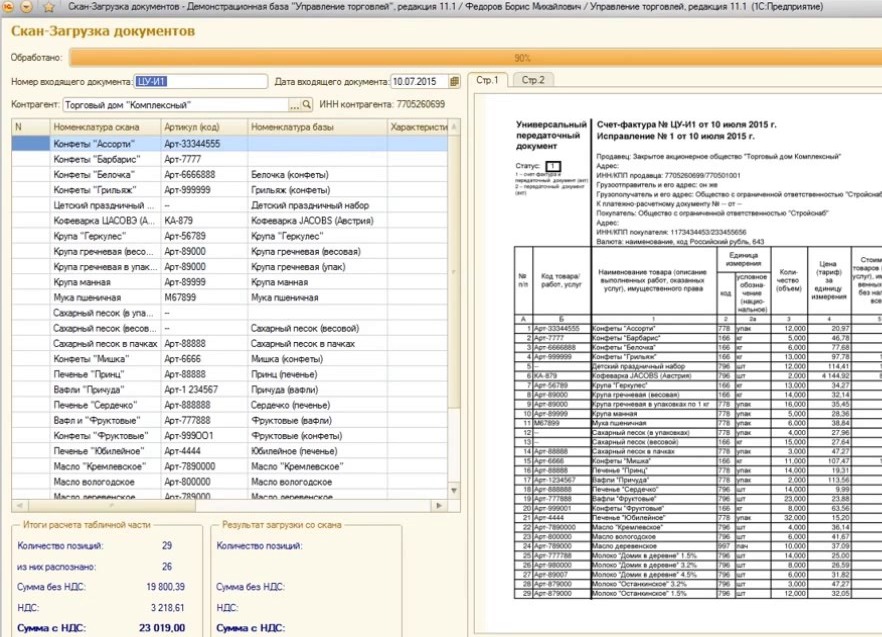Click cell Крупа гречневая (упак)
The width and height of the screenshot is (882, 637).
317,267
